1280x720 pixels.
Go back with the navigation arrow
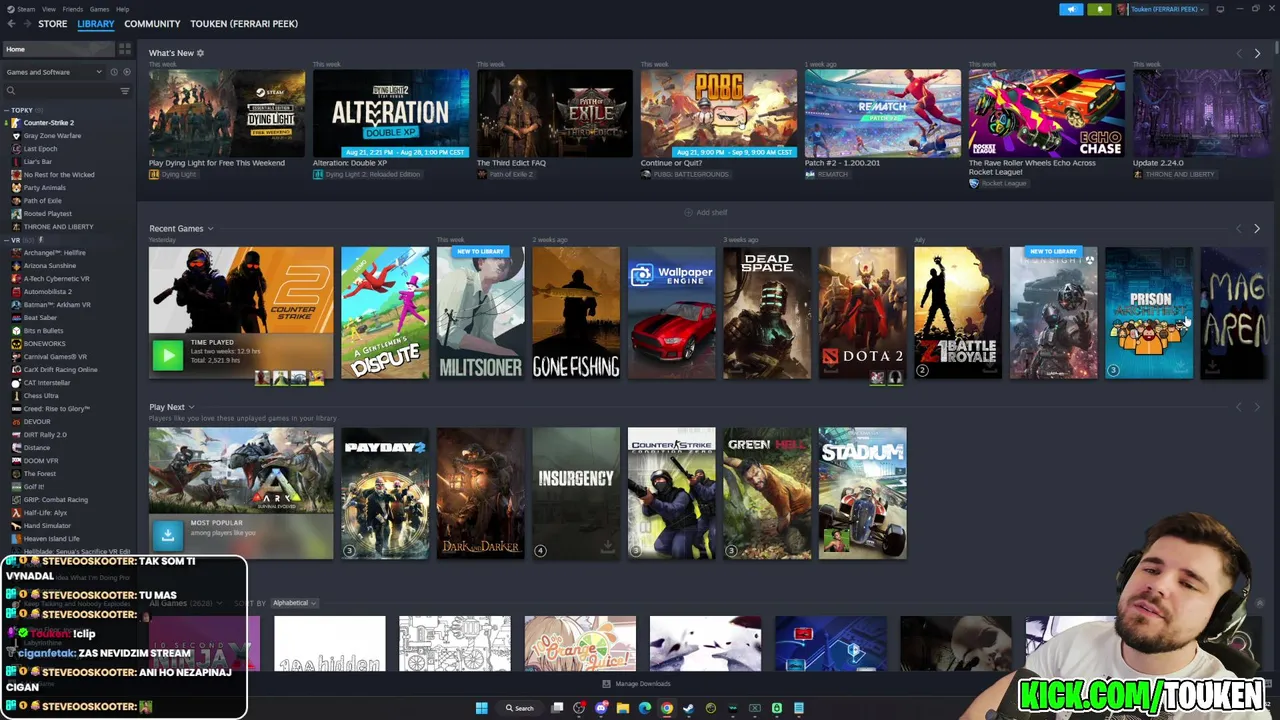pos(12,24)
